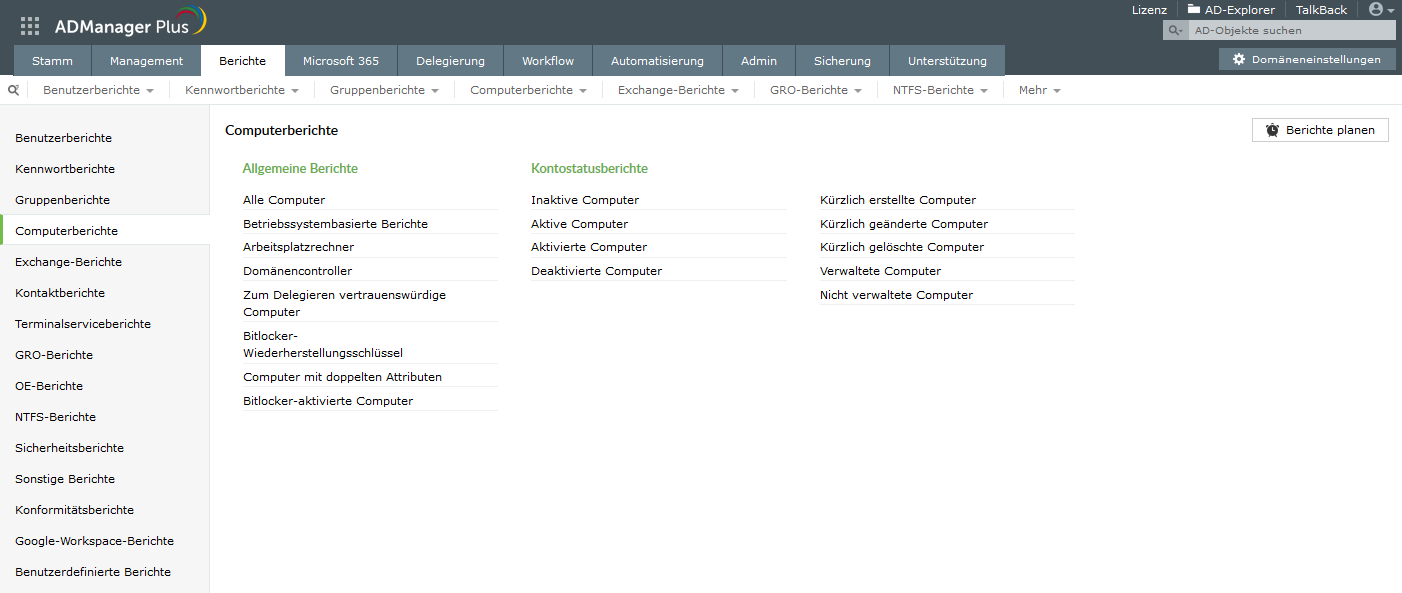Open the Unterstützung tab
1402x593 pixels.
(x=947, y=61)
